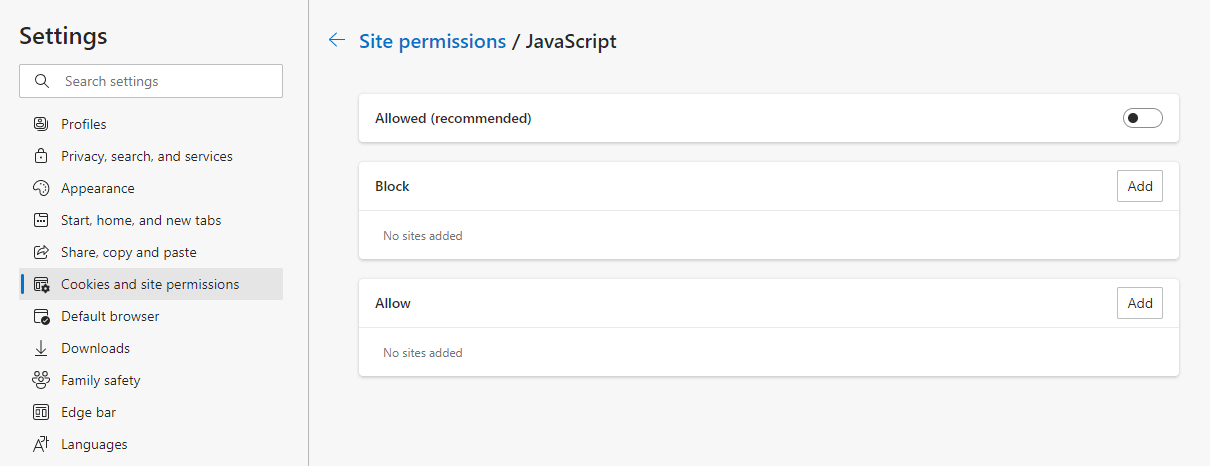
Task: Open Cookies and site permissions section
Action: [151, 284]
